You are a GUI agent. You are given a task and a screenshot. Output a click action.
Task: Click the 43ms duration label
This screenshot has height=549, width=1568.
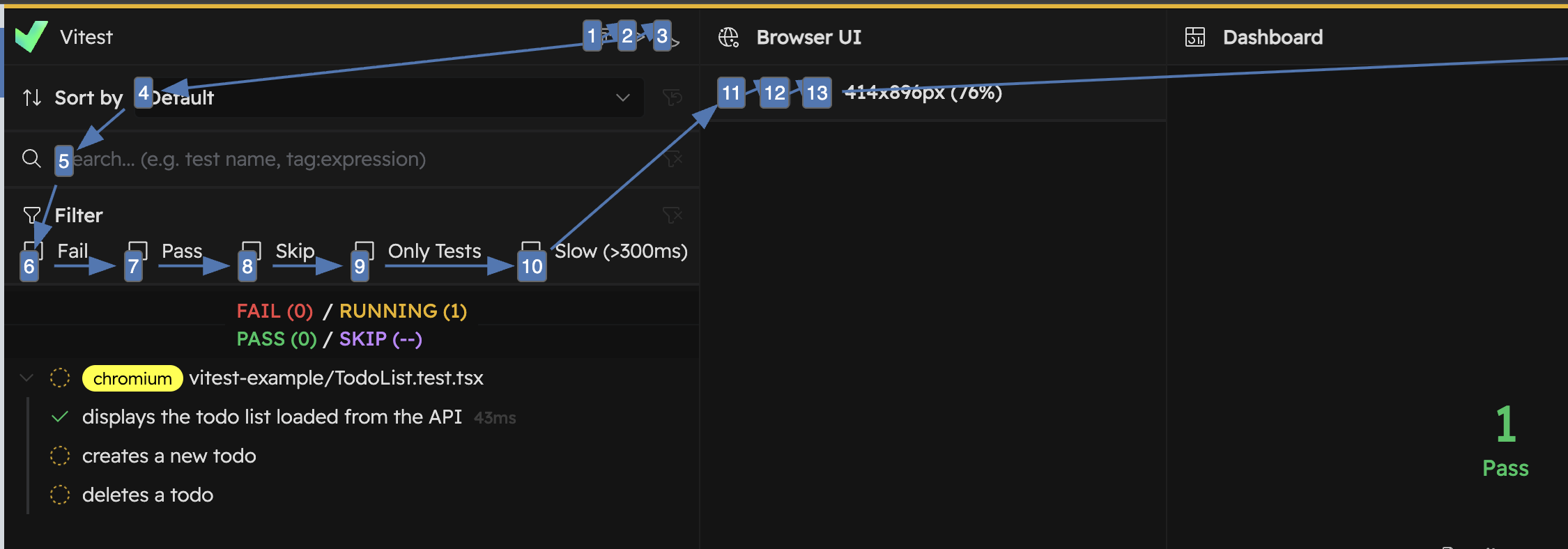(x=495, y=418)
